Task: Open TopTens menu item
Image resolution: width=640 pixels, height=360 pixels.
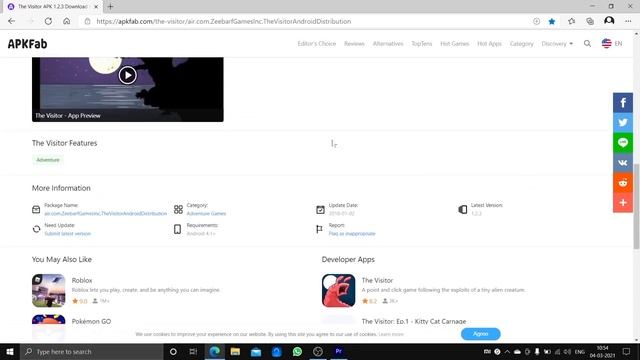Action: [422, 44]
